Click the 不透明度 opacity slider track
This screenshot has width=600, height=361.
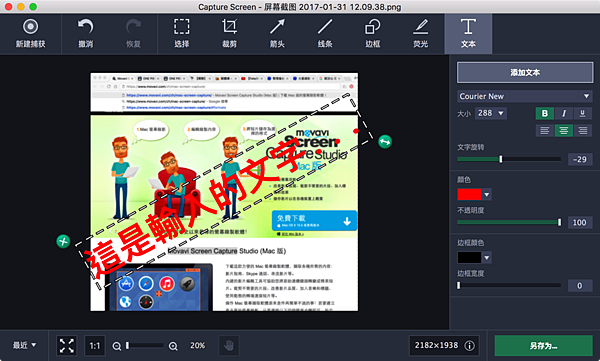tap(509, 222)
